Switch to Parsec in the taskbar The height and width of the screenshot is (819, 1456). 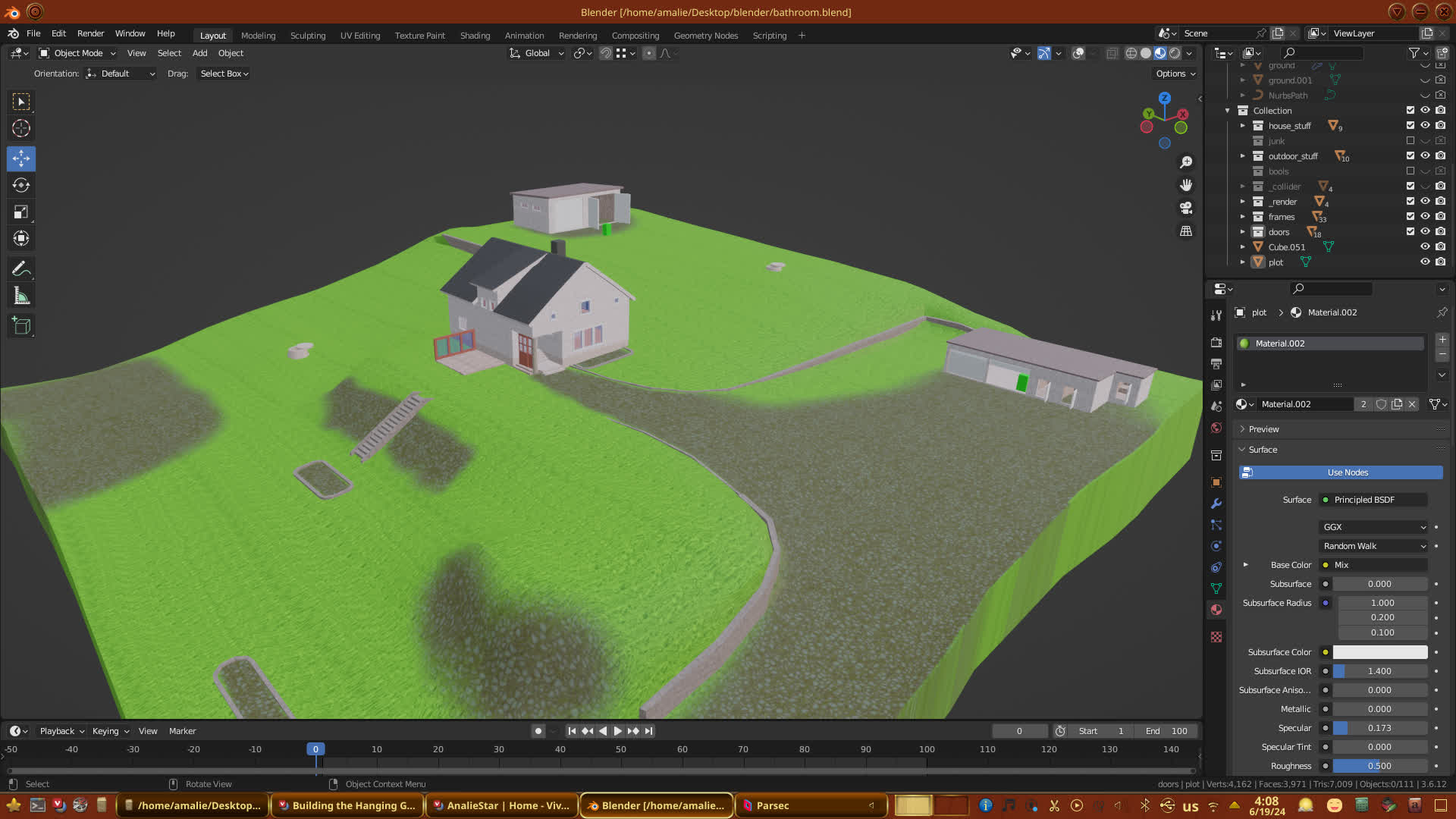773,805
